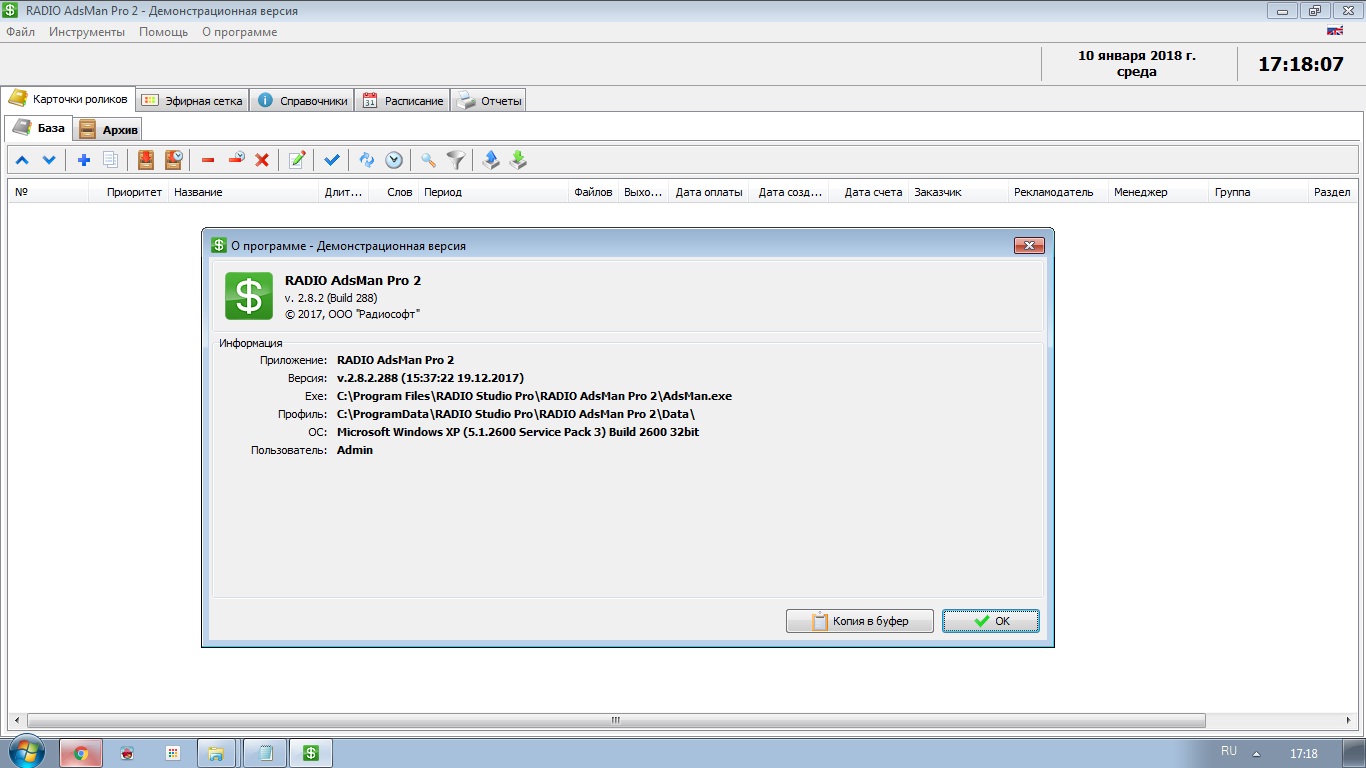Sort by the Раздел column header
Image resolution: width=1366 pixels, height=768 pixels.
tap(1333, 192)
